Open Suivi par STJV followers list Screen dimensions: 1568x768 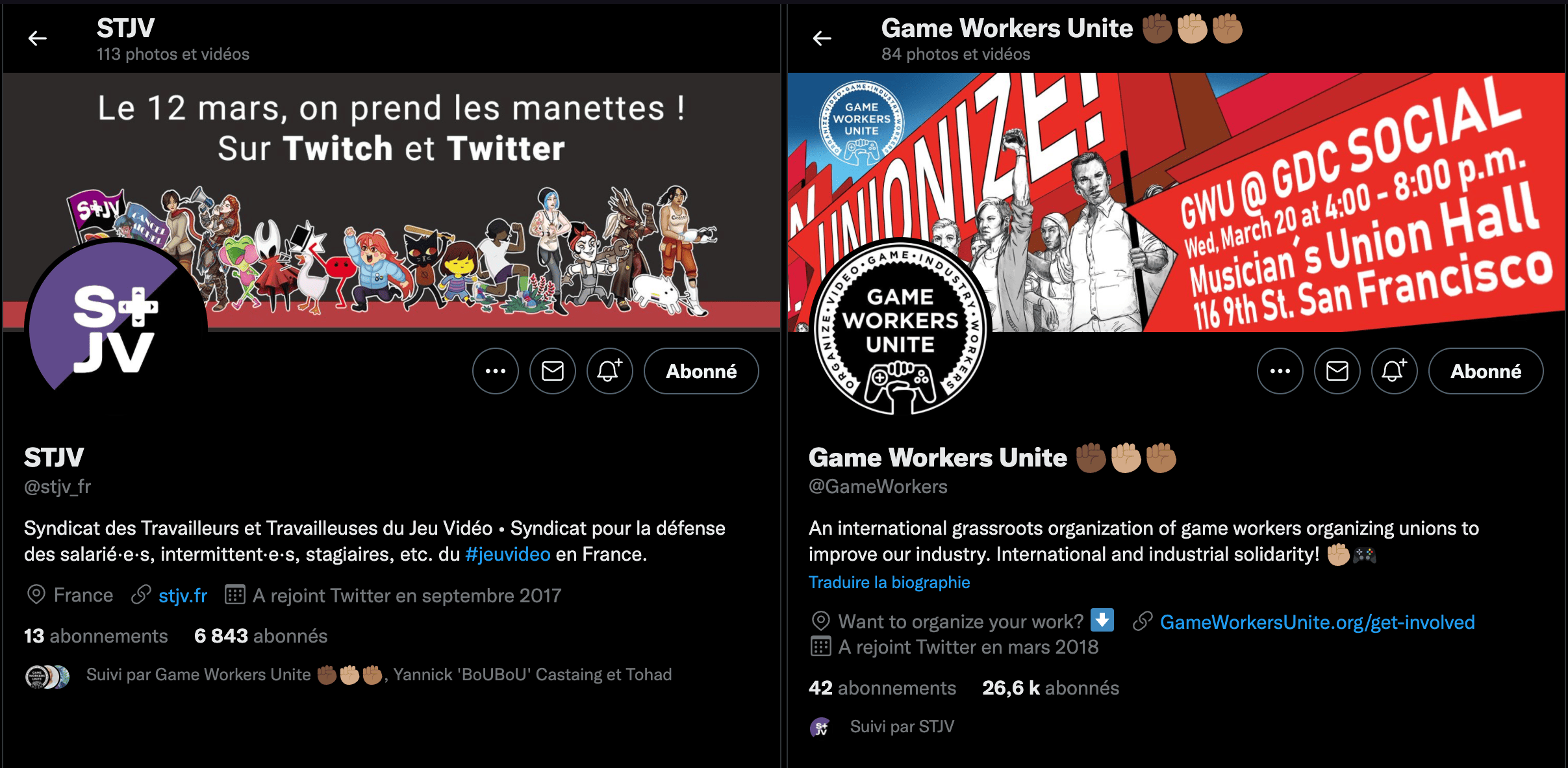(902, 726)
